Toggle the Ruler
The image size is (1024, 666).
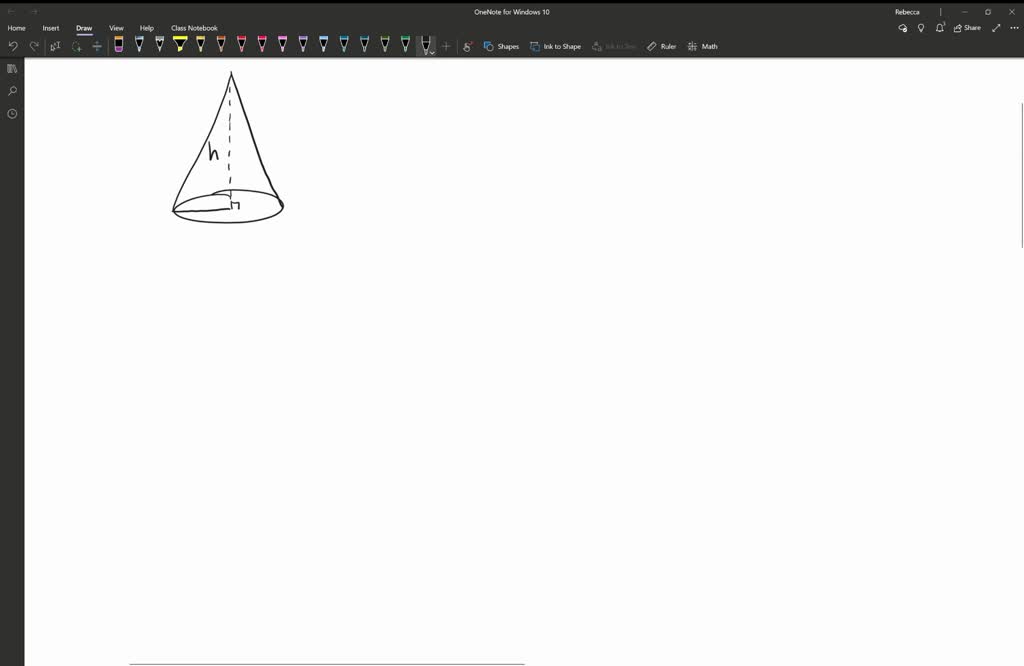661,46
